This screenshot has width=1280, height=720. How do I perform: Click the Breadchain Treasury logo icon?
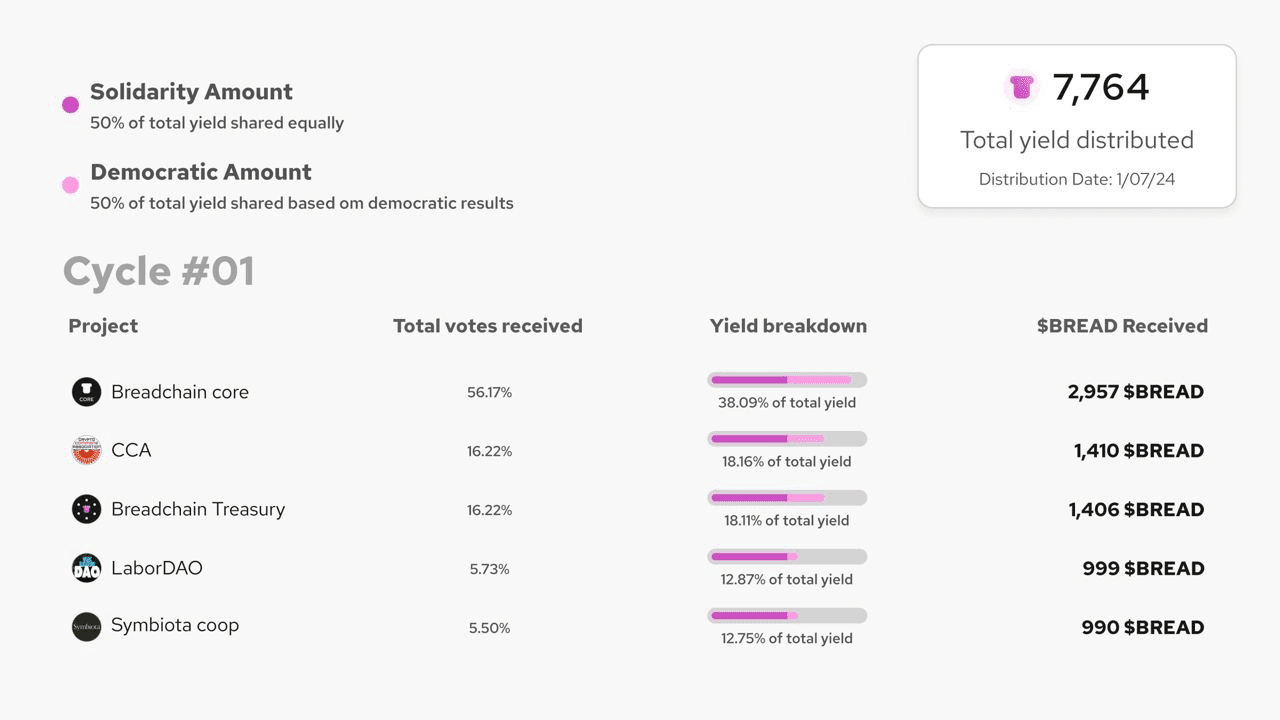(x=87, y=509)
